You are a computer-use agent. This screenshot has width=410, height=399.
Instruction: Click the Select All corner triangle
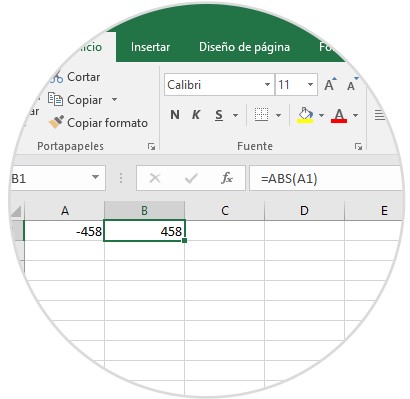[17, 211]
